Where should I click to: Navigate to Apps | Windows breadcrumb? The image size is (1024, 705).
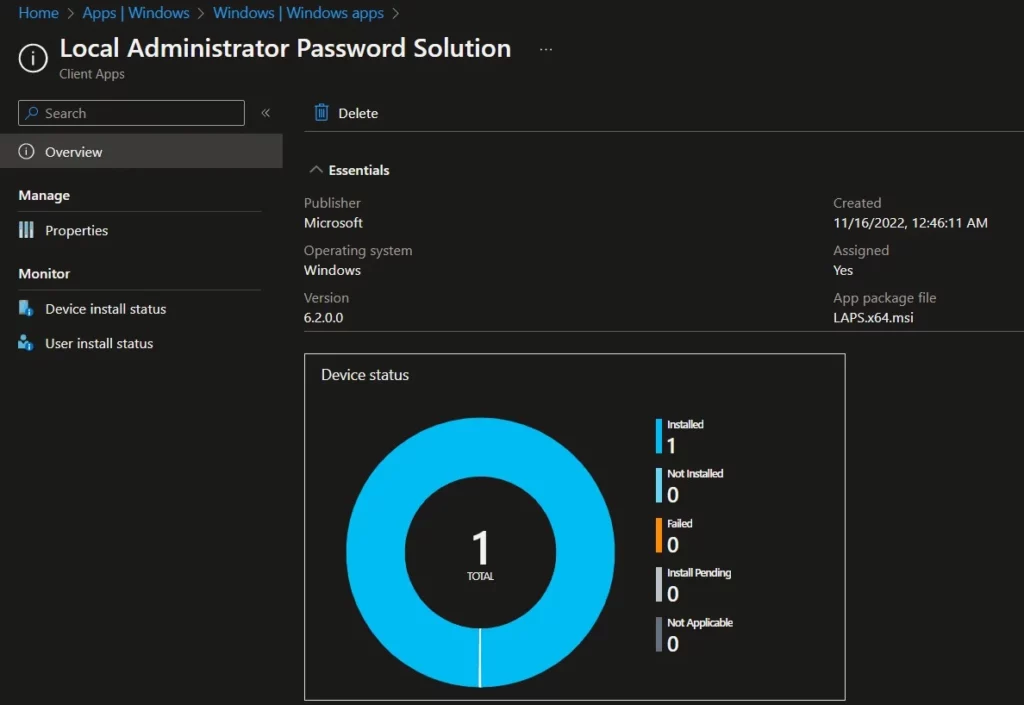[136, 12]
